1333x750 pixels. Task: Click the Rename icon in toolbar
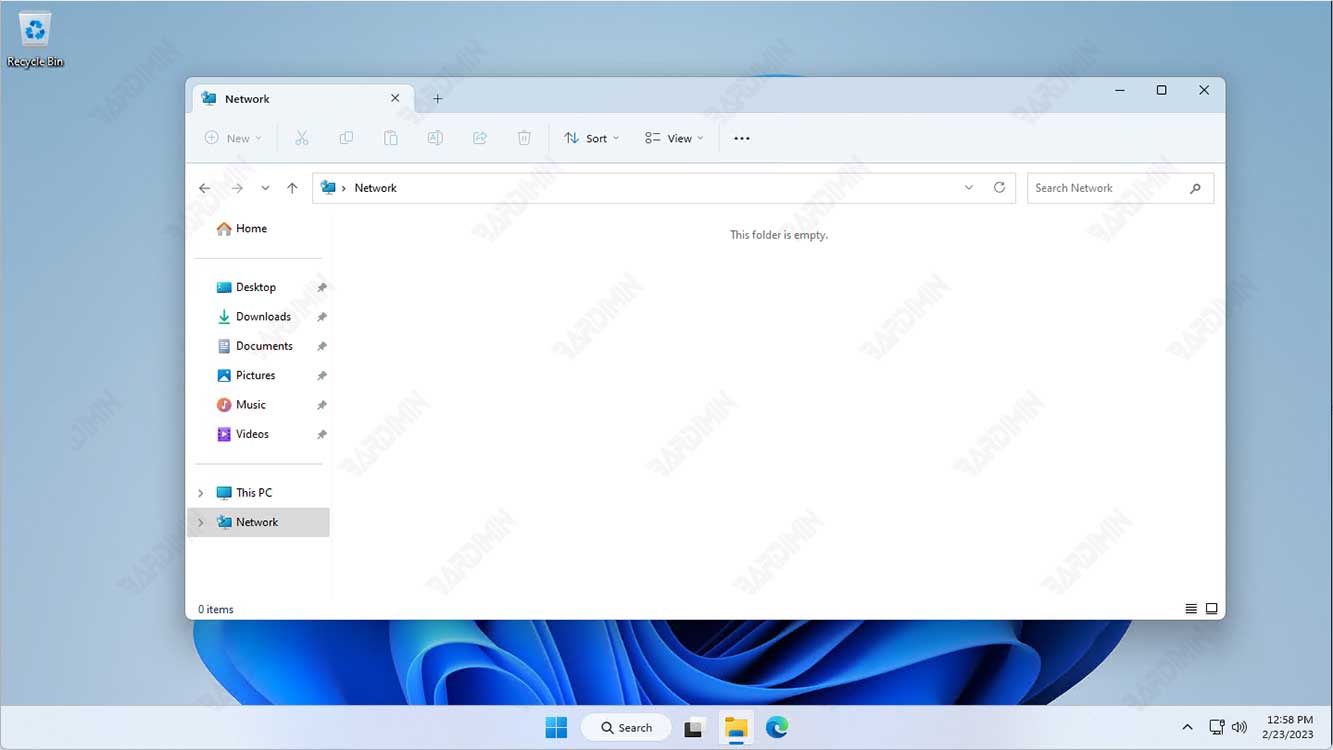click(435, 138)
